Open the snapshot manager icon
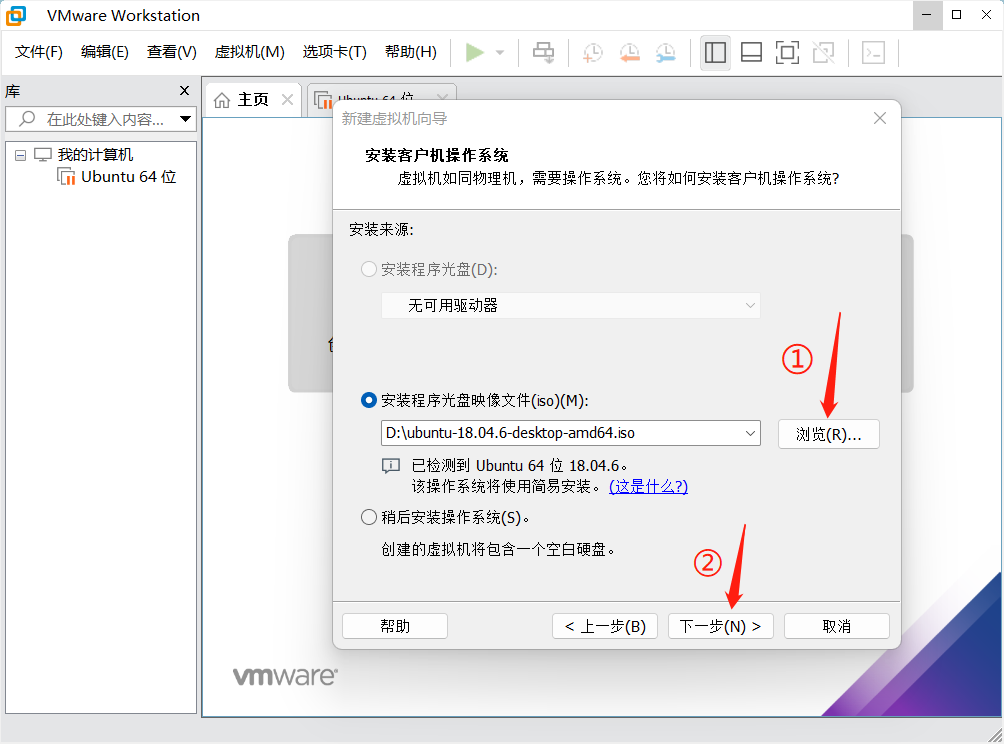The width and height of the screenshot is (1004, 744). pyautogui.click(x=666, y=53)
